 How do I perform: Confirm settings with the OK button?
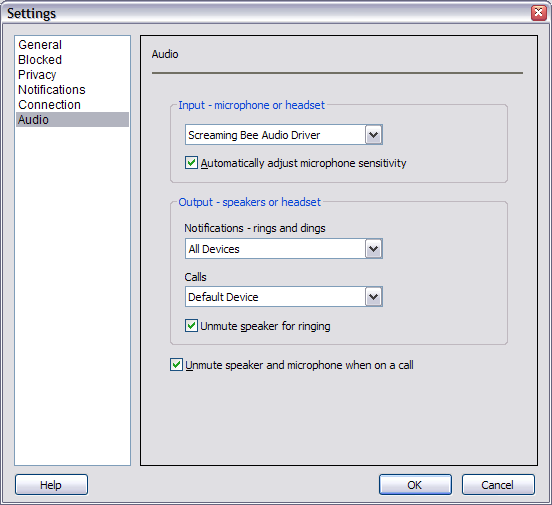pyautogui.click(x=415, y=485)
